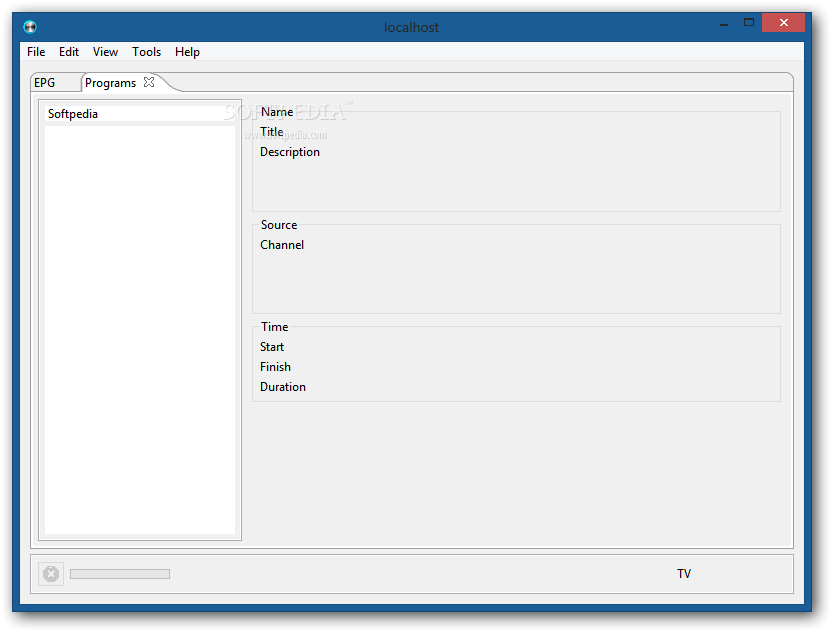Click the application icon in the title bar

30,27
